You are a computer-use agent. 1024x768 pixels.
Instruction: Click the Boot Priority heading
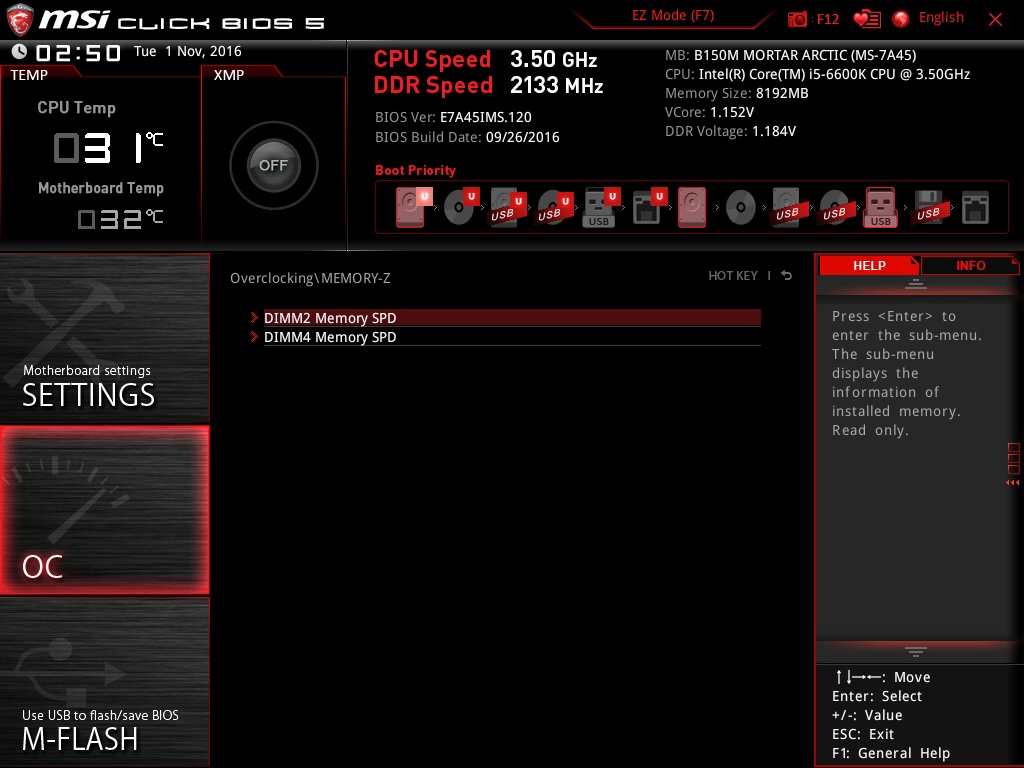[415, 170]
